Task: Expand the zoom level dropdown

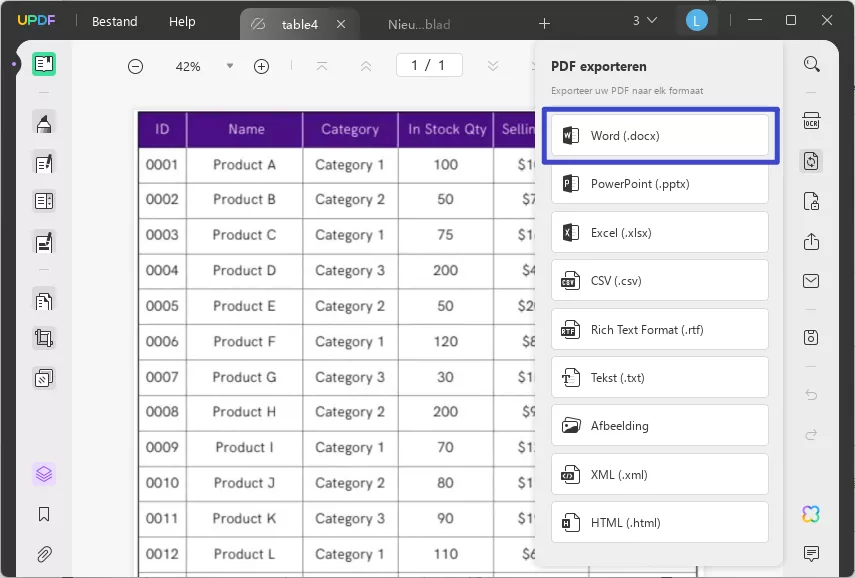Action: point(229,66)
